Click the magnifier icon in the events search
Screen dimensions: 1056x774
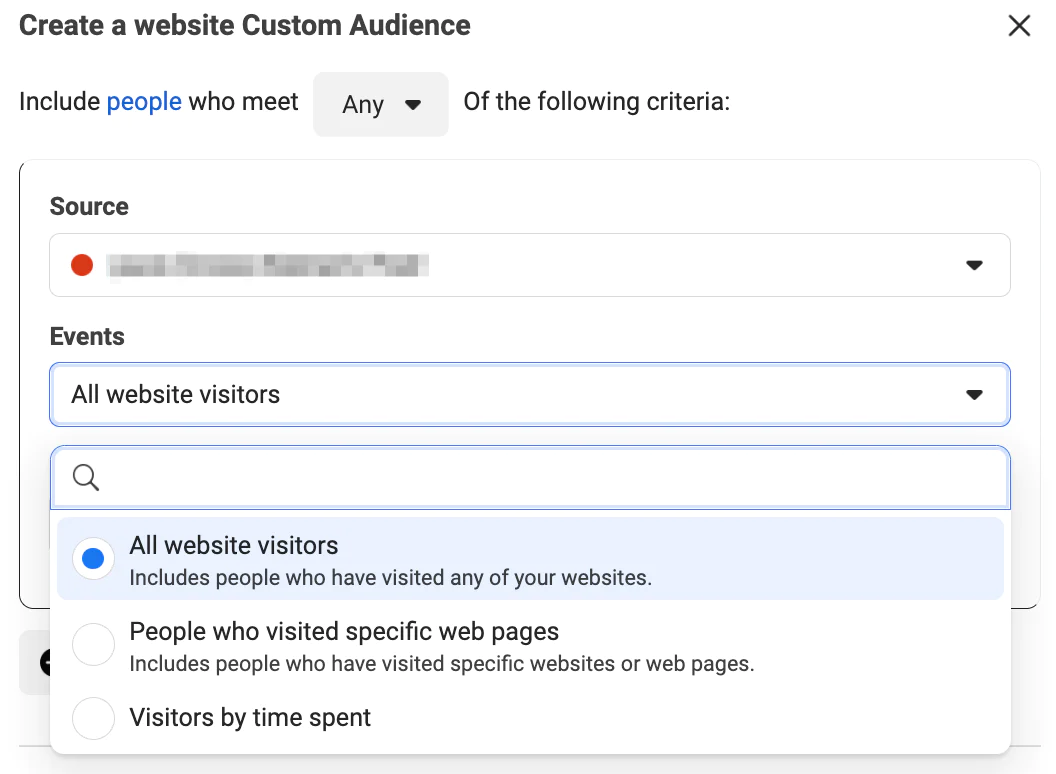tap(86, 478)
